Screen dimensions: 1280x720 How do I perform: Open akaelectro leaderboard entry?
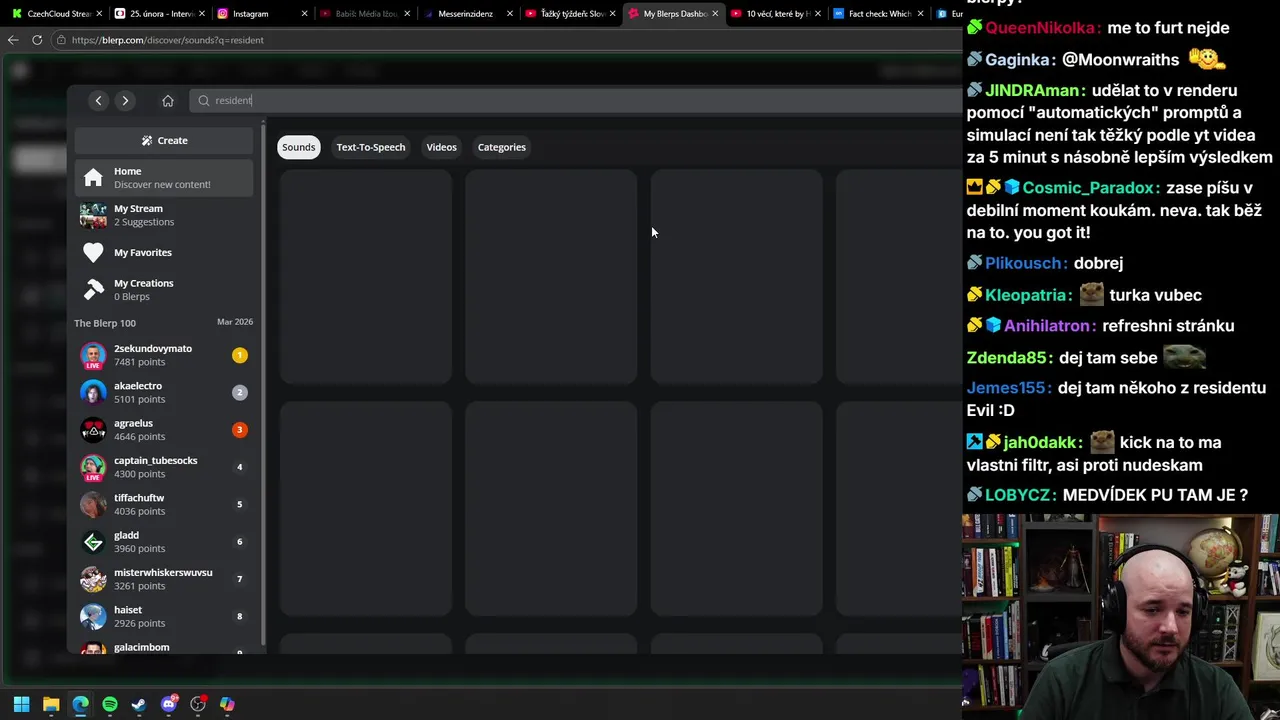pos(164,392)
